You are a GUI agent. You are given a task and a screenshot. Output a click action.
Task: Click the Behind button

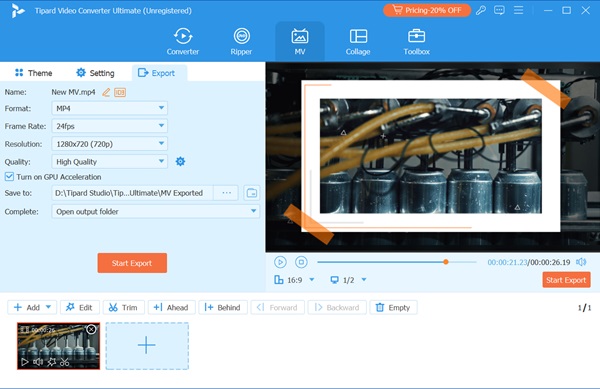click(223, 308)
